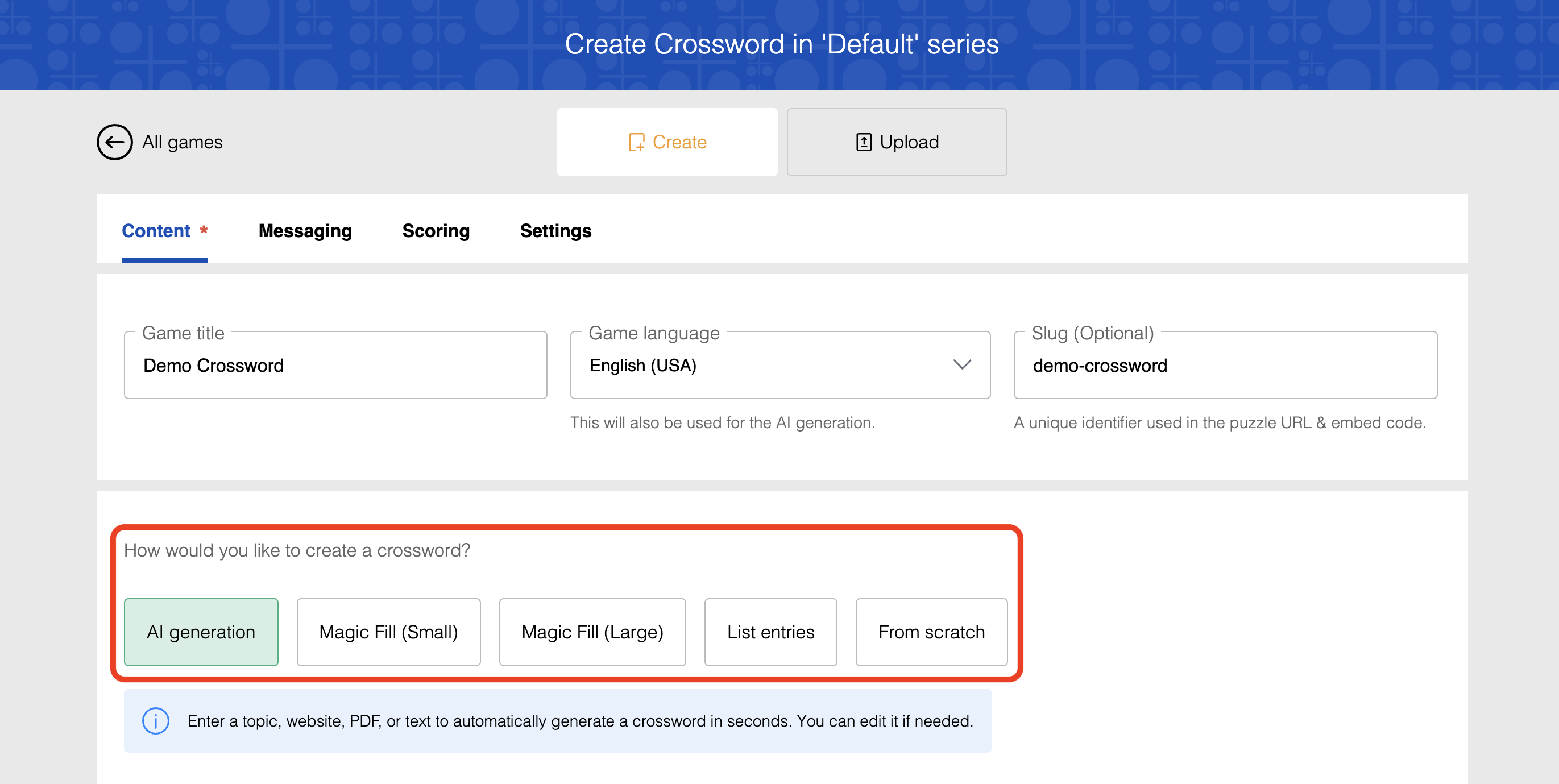
Task: Click into the Game title field
Action: click(x=335, y=365)
